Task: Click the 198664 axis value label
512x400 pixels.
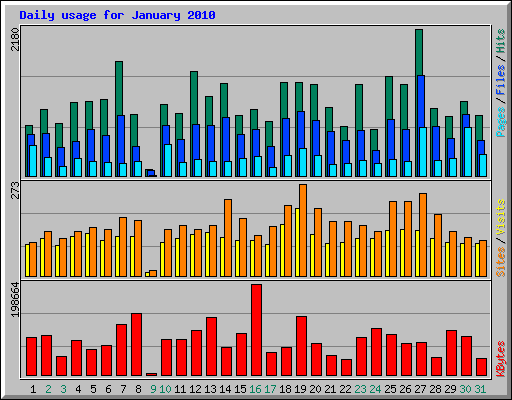Action: pos(15,299)
